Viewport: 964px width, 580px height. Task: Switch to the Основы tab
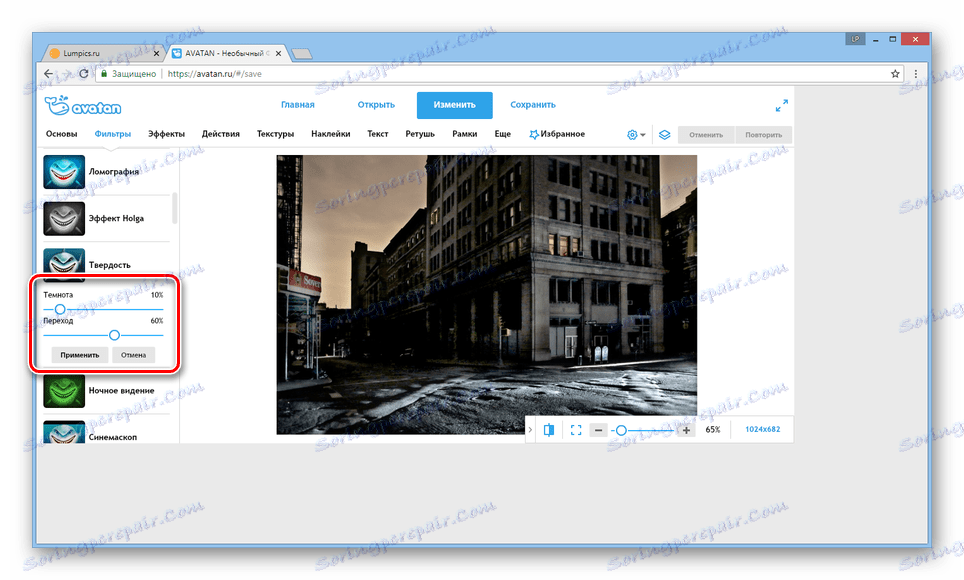click(61, 133)
